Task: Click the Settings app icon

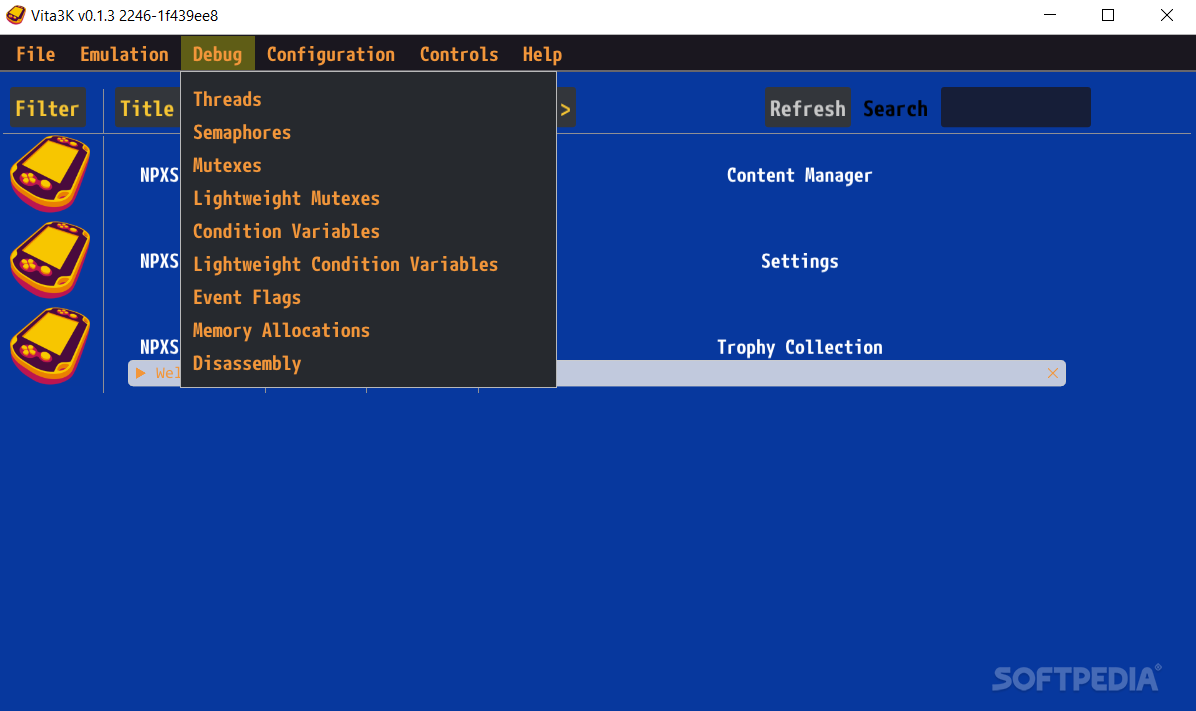Action: 50,259
